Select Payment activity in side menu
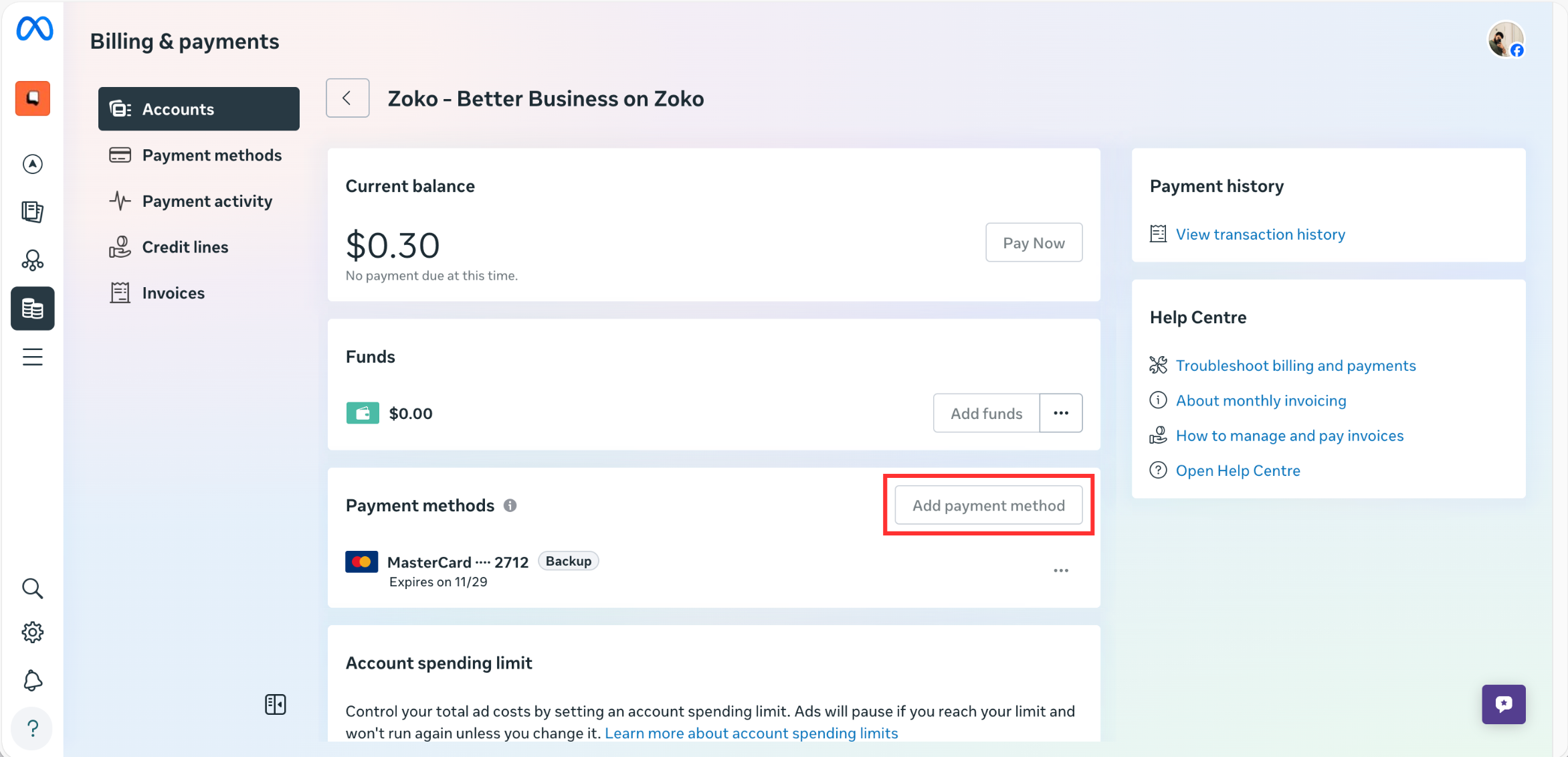 tap(207, 201)
